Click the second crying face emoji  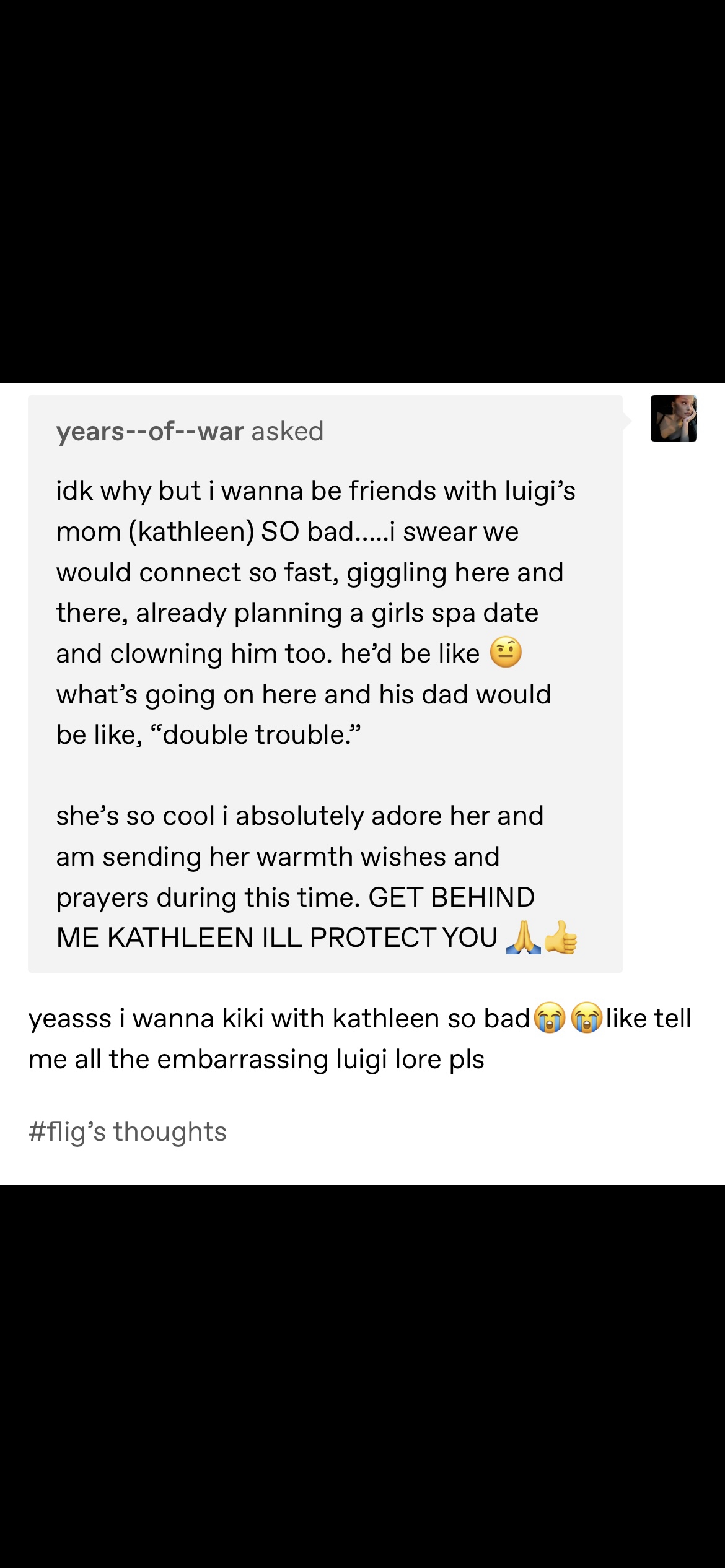[x=586, y=1017]
